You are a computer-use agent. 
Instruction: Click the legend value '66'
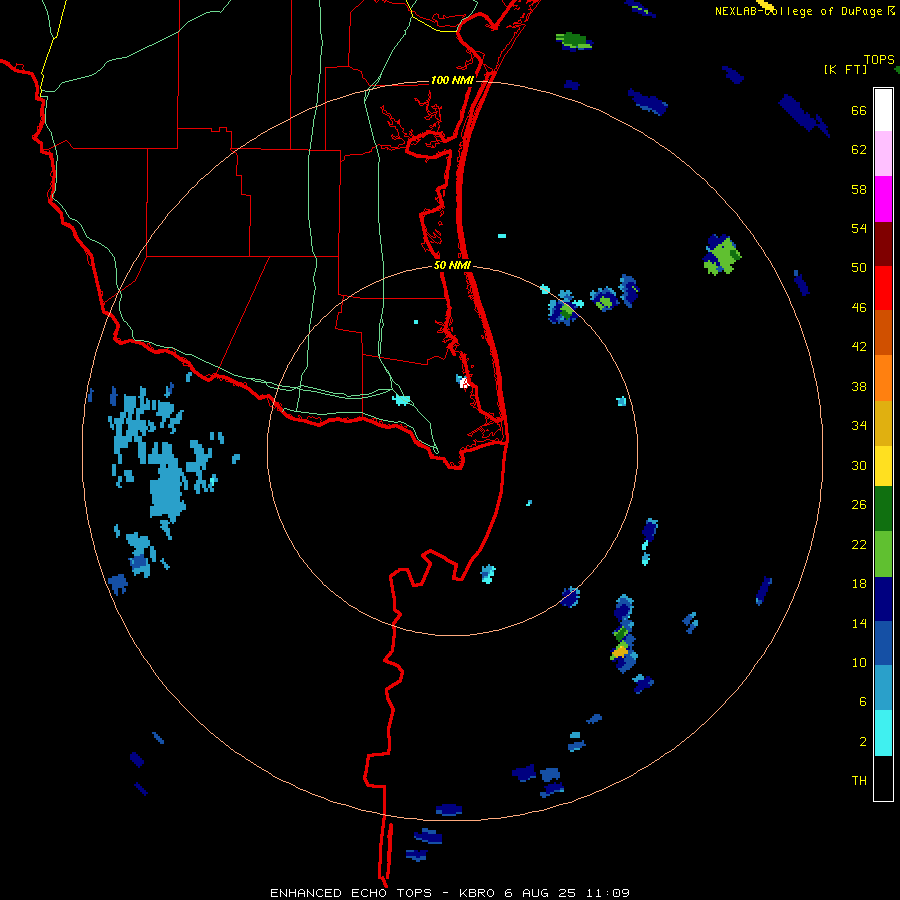coord(859,110)
